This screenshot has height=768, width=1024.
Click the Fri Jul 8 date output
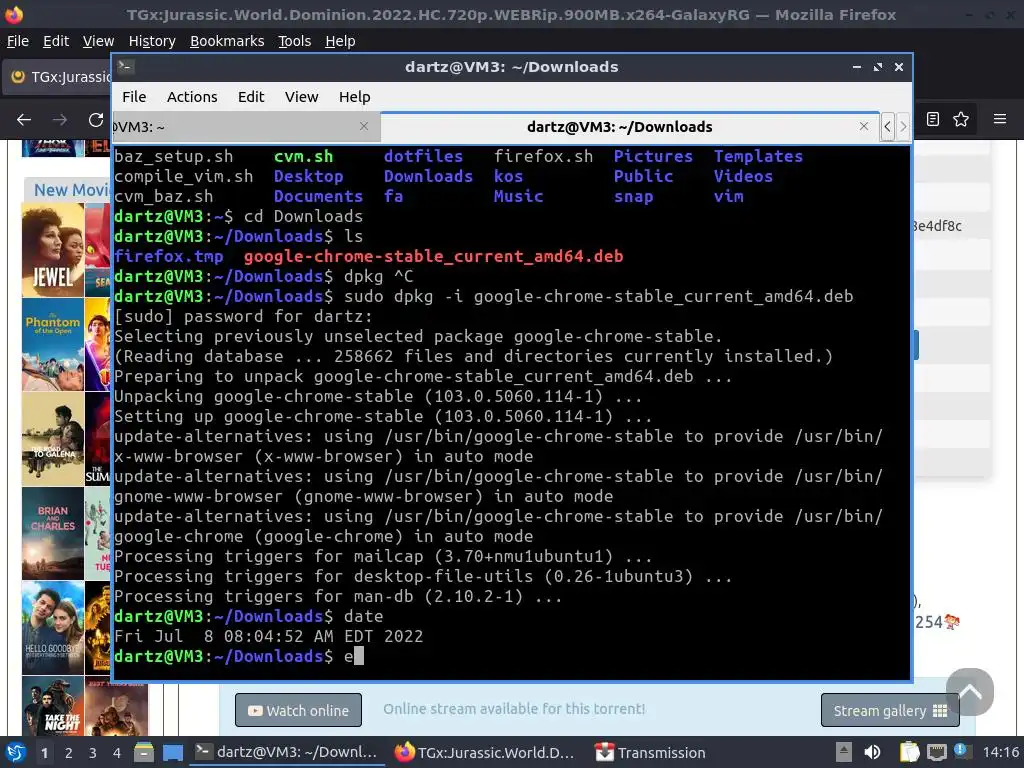pos(268,636)
